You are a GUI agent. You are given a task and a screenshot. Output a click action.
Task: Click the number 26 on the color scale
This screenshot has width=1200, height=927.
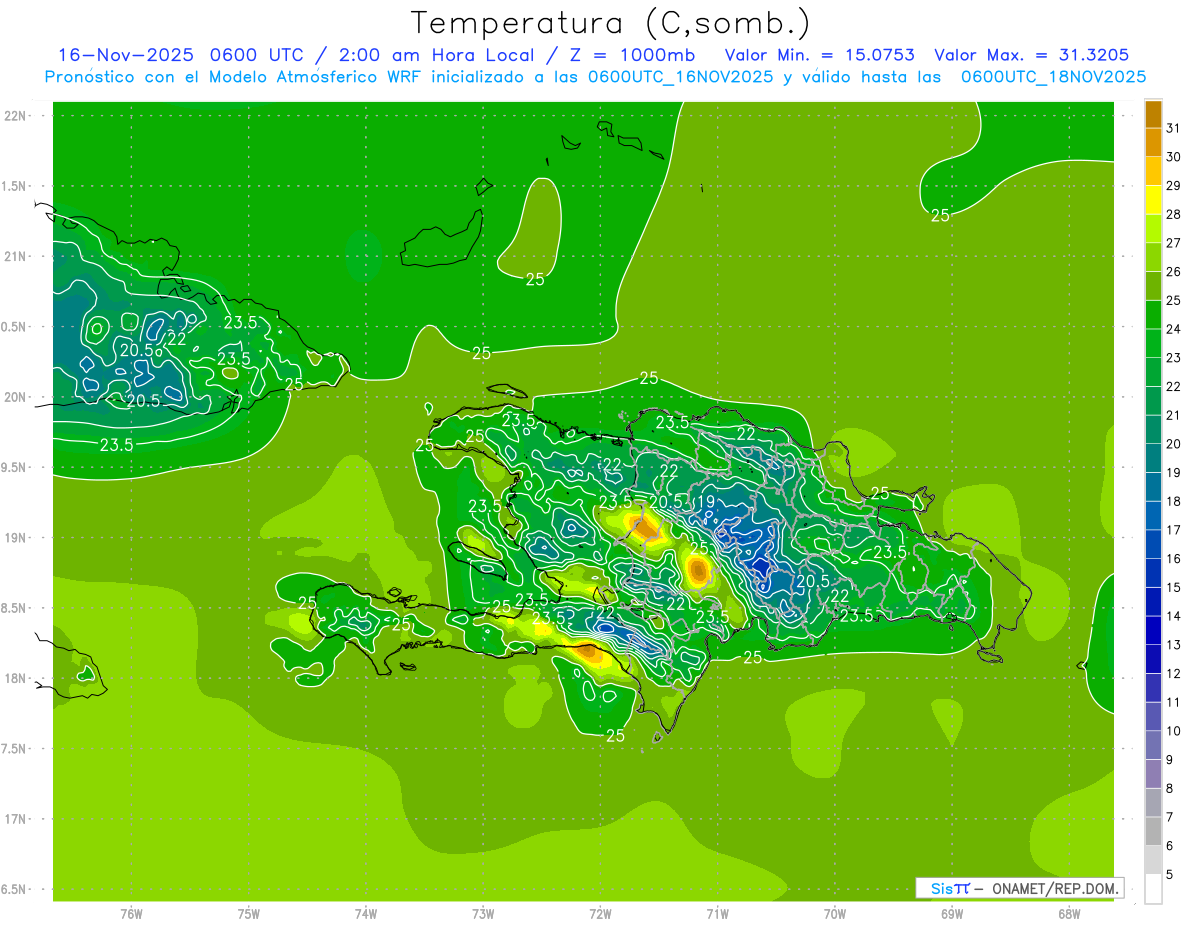pos(1173,271)
